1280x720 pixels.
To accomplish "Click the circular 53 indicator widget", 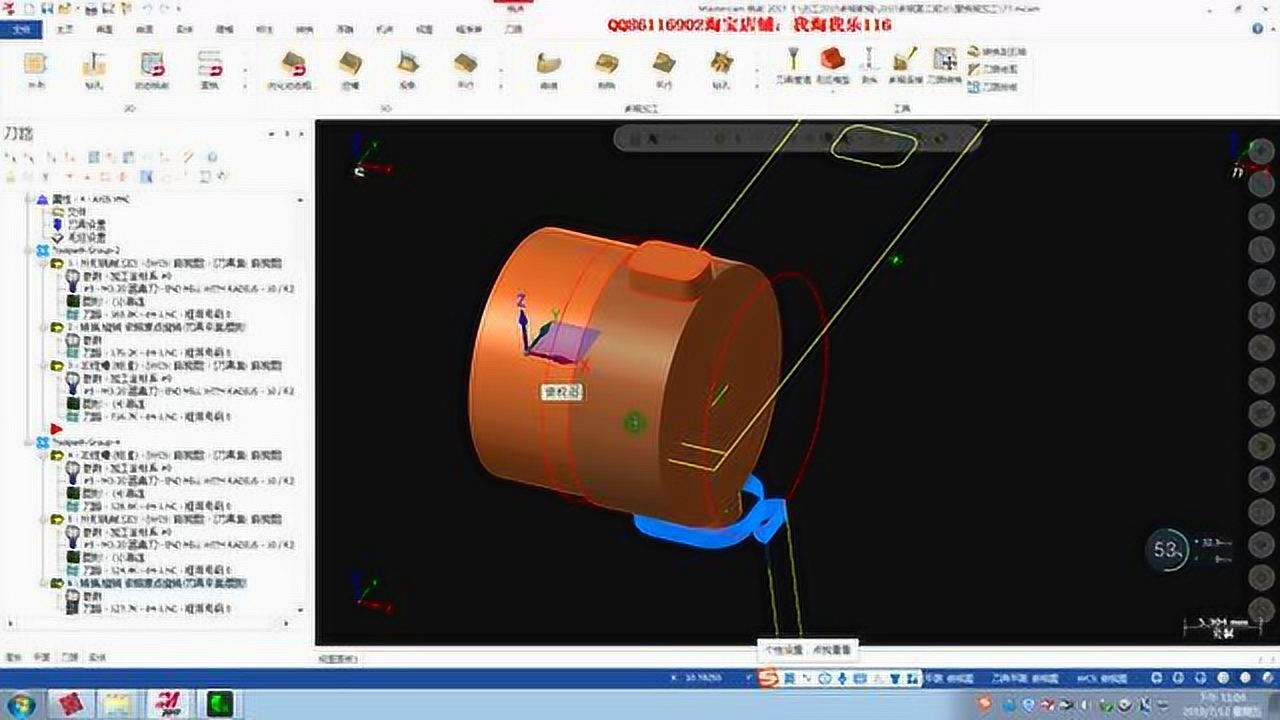I will click(x=1167, y=550).
